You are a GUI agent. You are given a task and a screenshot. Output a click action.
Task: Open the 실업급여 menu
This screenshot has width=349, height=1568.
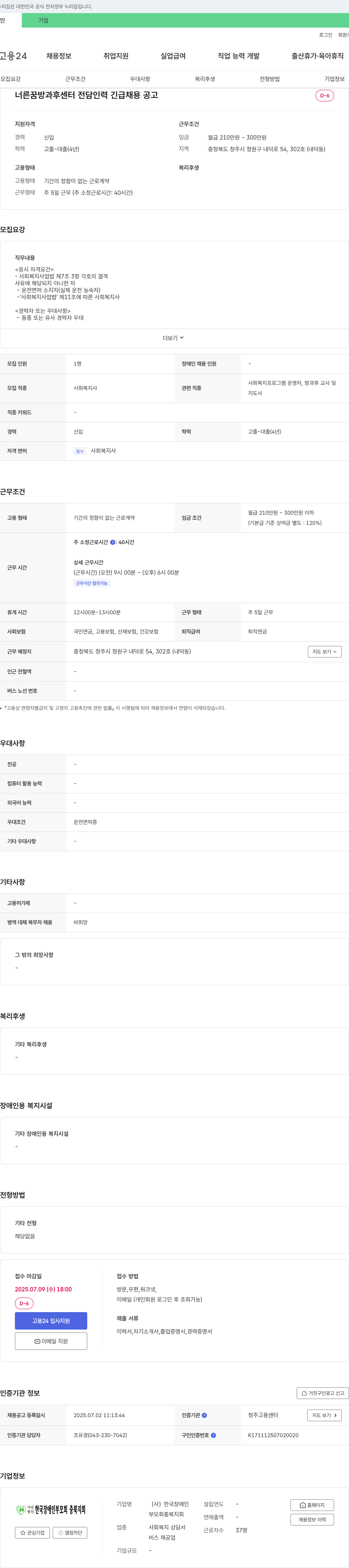click(x=173, y=56)
